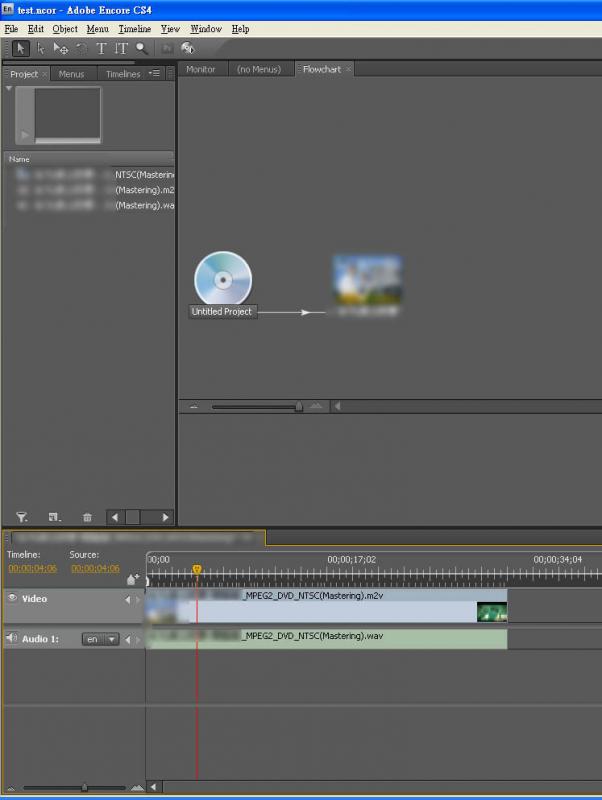Activate the Zoom magnifier tool
The image size is (602, 800).
pyautogui.click(x=142, y=48)
